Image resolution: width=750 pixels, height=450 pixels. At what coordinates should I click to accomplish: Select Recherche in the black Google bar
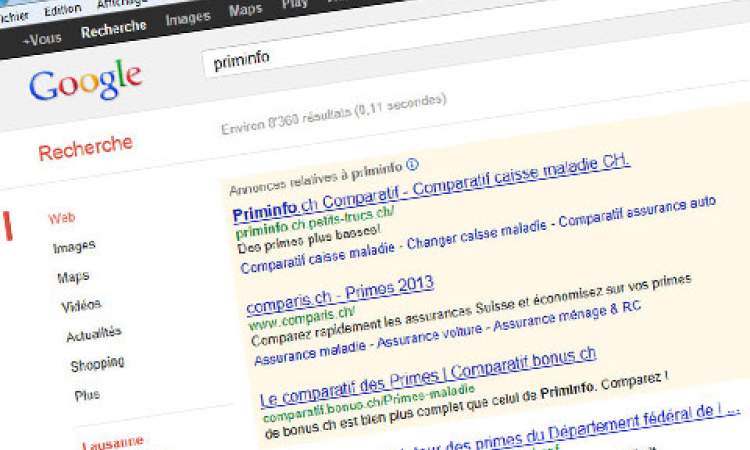(x=113, y=29)
